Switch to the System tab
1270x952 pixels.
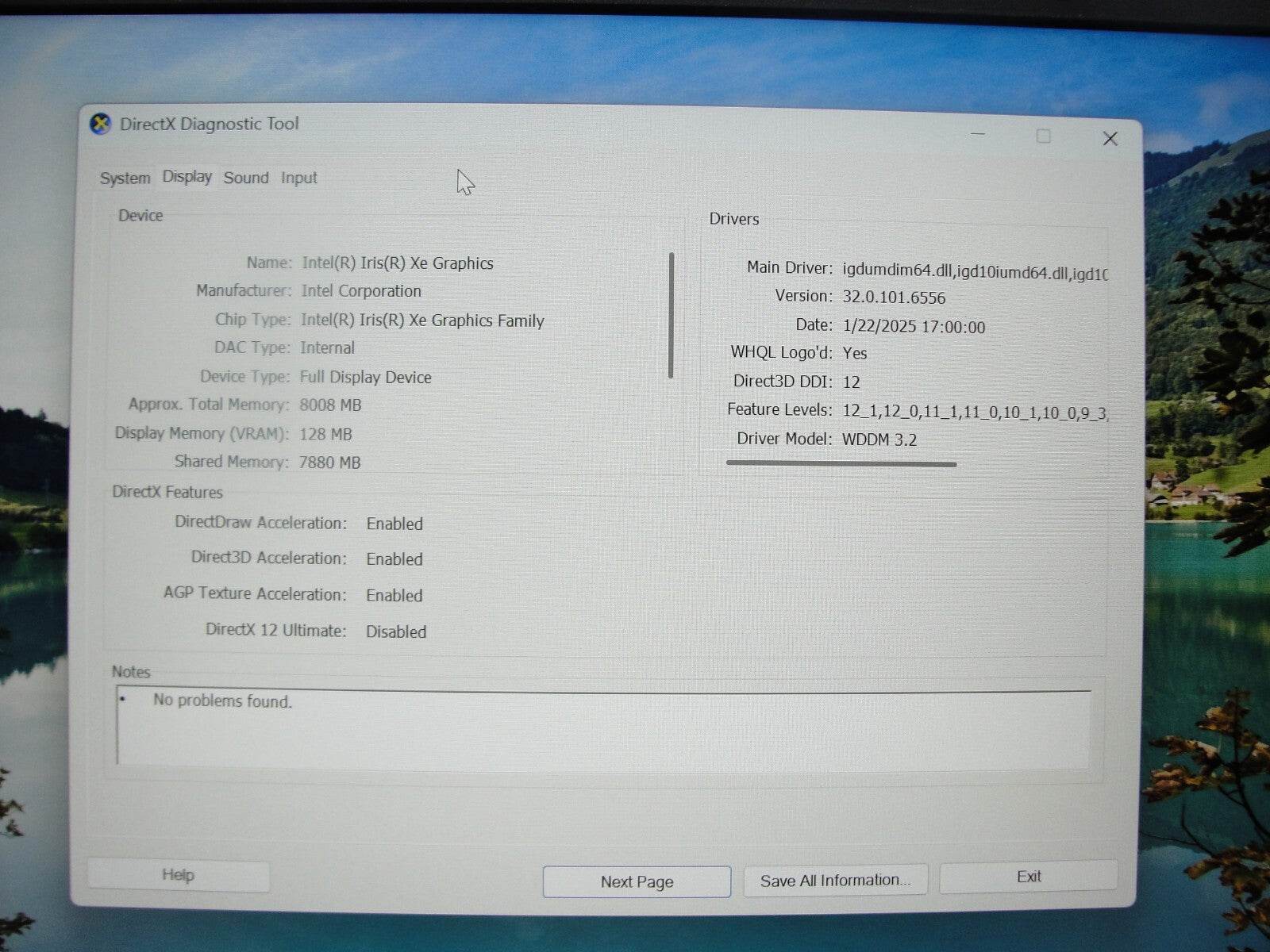point(124,178)
